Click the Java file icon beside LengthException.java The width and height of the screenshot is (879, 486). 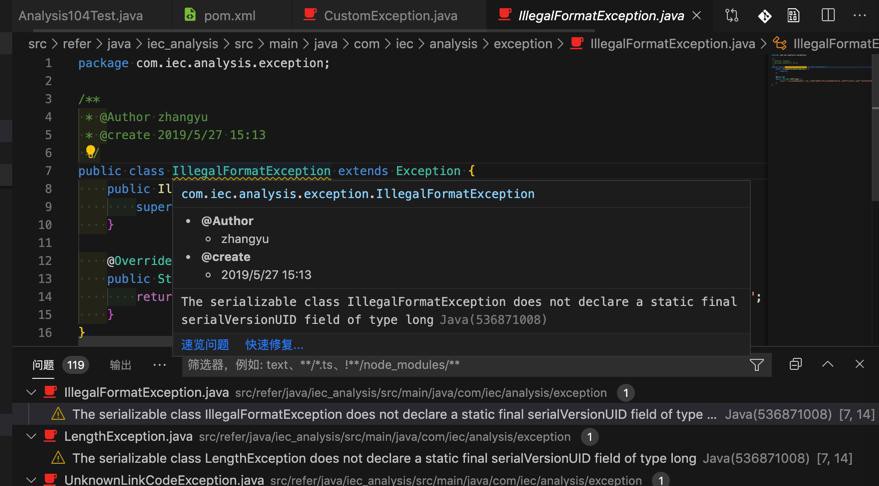50,436
